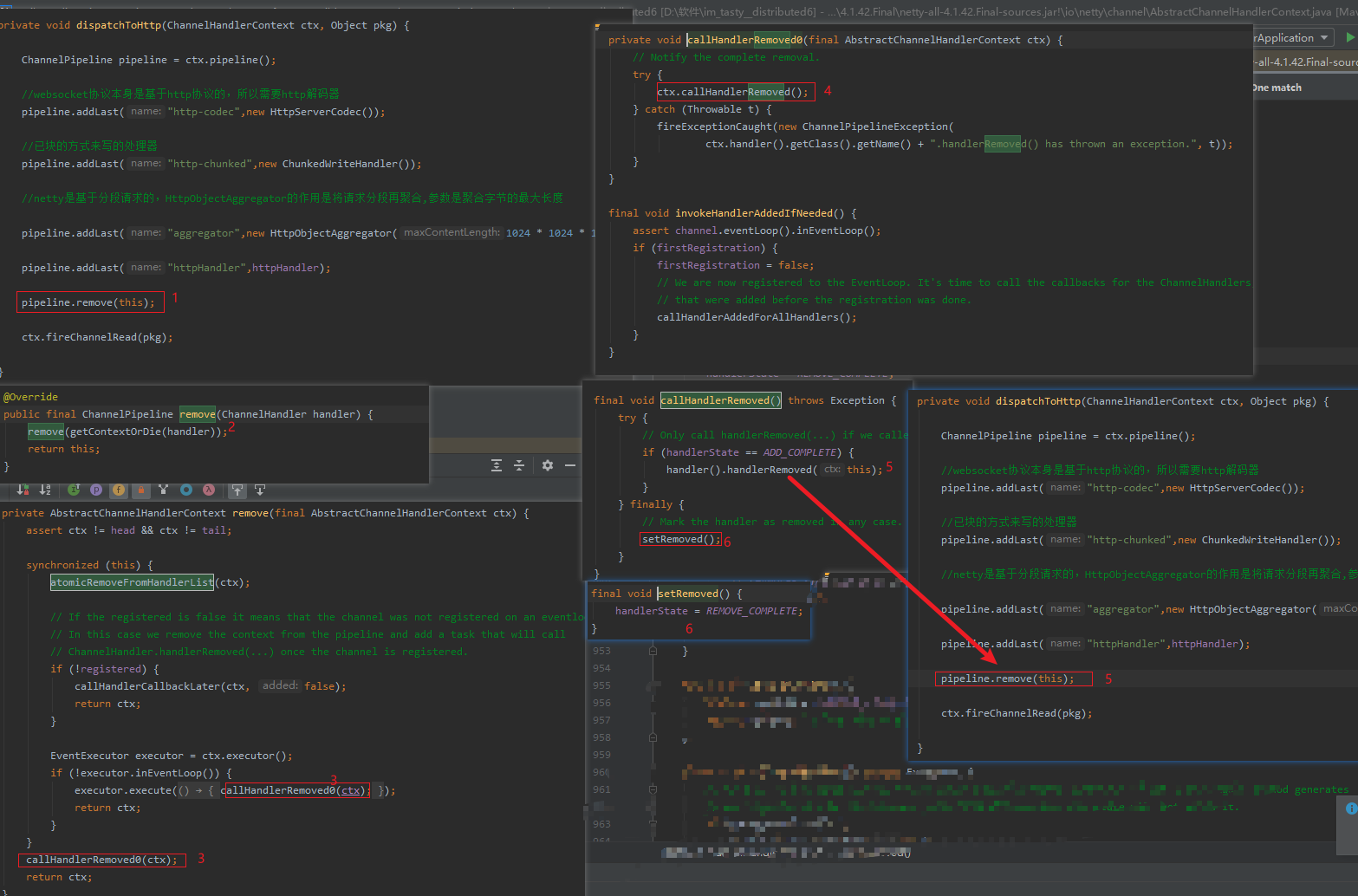Toggle Show Non-Public lock icon
The width and height of the screenshot is (1358, 896).
pyautogui.click(x=140, y=490)
